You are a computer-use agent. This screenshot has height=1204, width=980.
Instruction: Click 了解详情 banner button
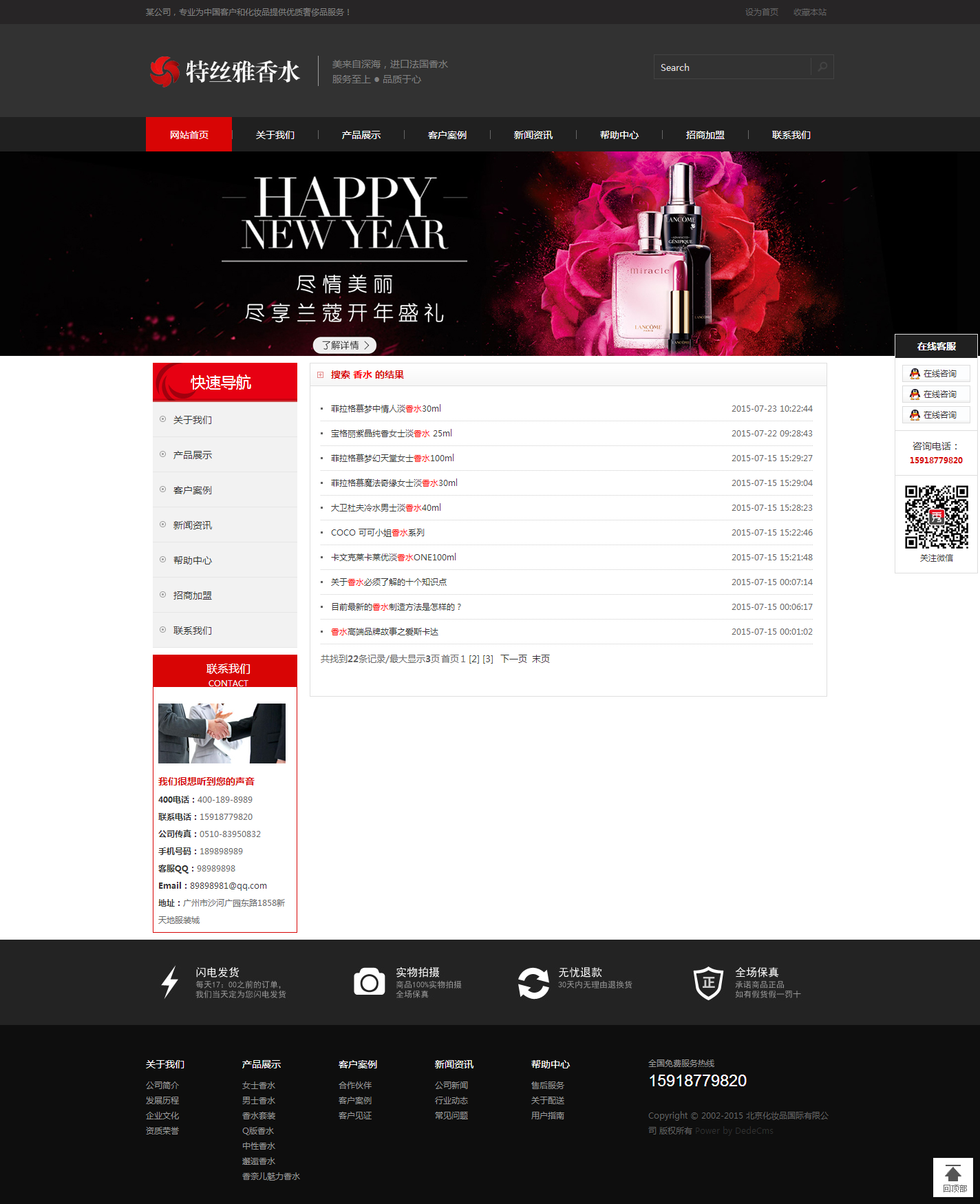(345, 345)
